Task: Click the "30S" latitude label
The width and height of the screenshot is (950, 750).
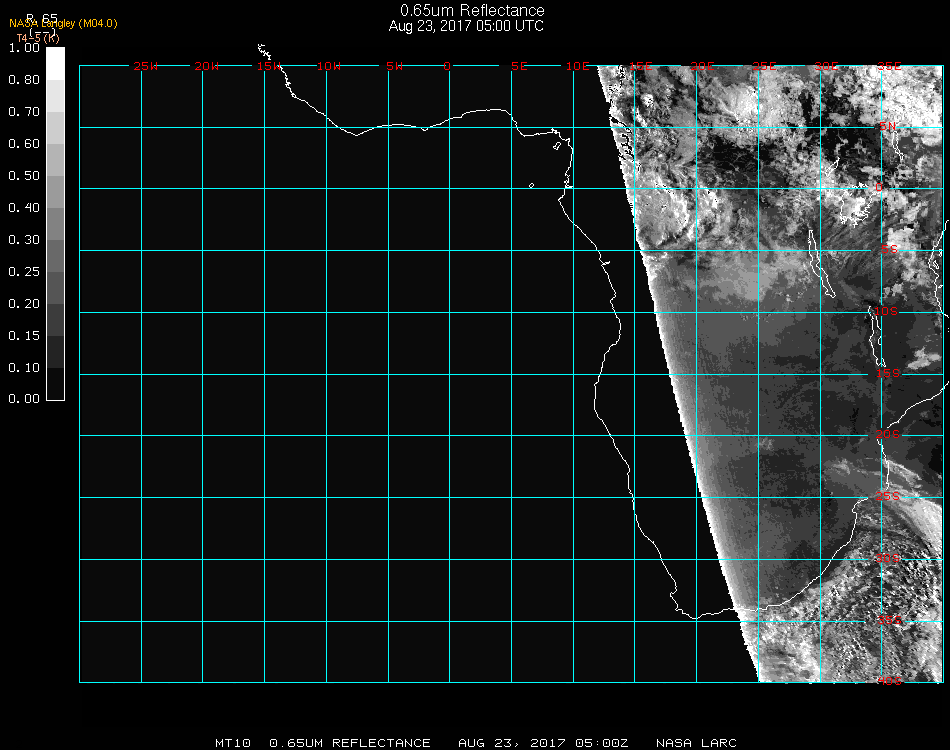Action: (x=888, y=558)
